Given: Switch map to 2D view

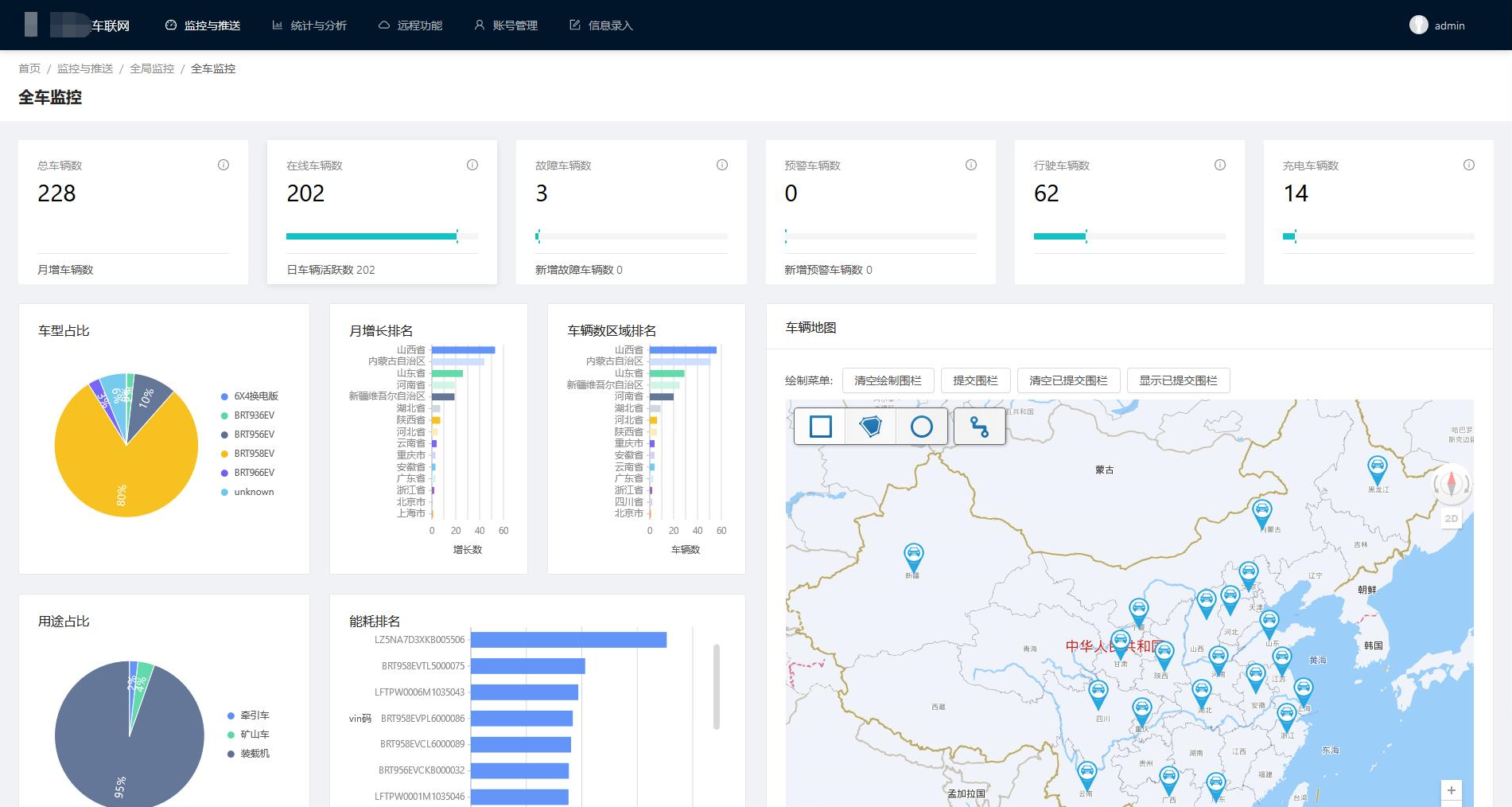Looking at the screenshot, I should (x=1451, y=518).
